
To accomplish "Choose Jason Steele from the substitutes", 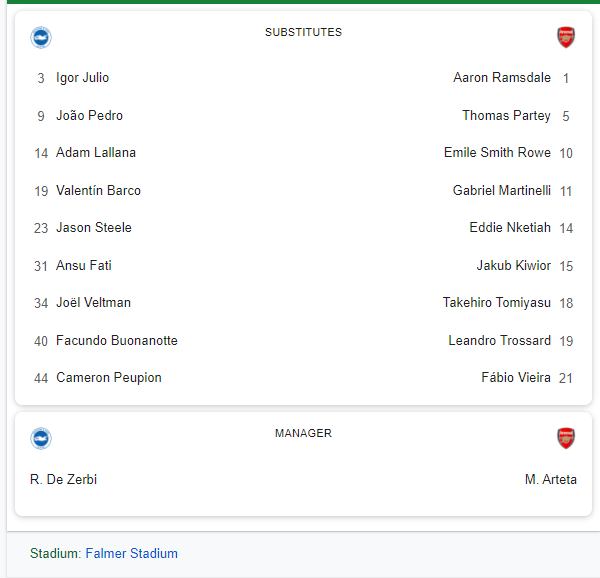I will pyautogui.click(x=94, y=228).
